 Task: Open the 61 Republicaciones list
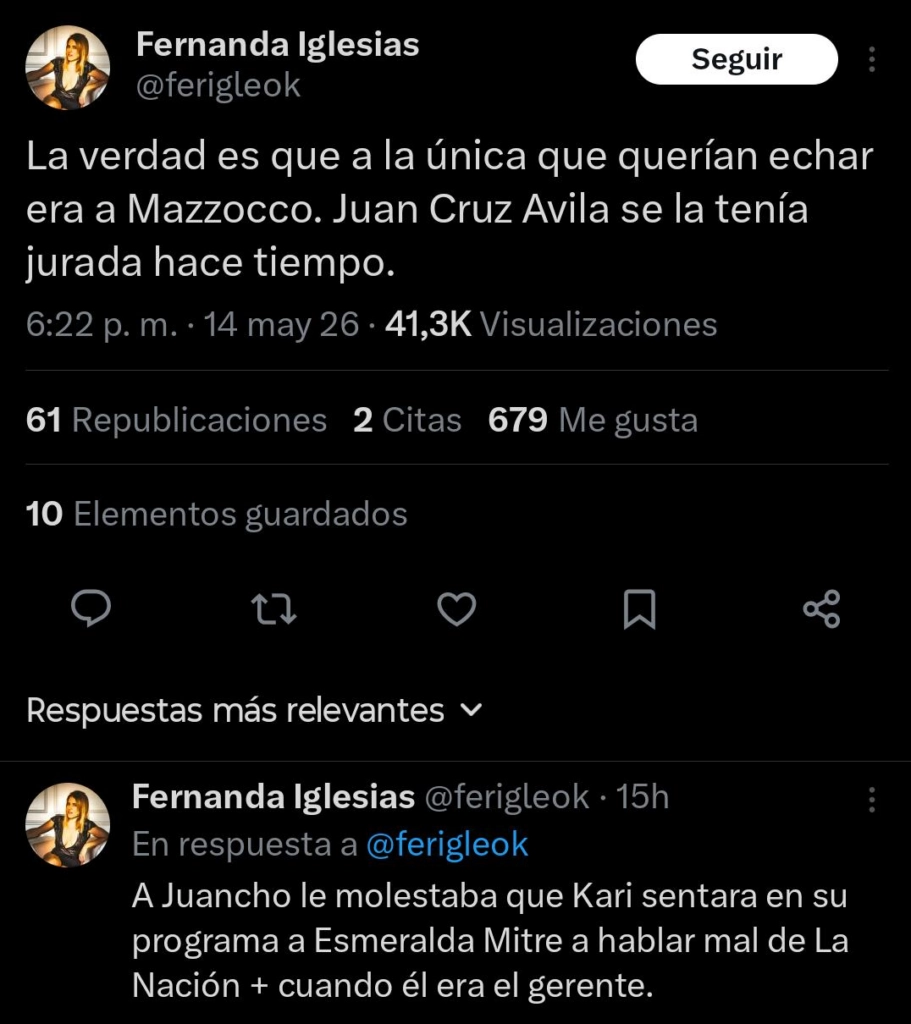click(176, 419)
